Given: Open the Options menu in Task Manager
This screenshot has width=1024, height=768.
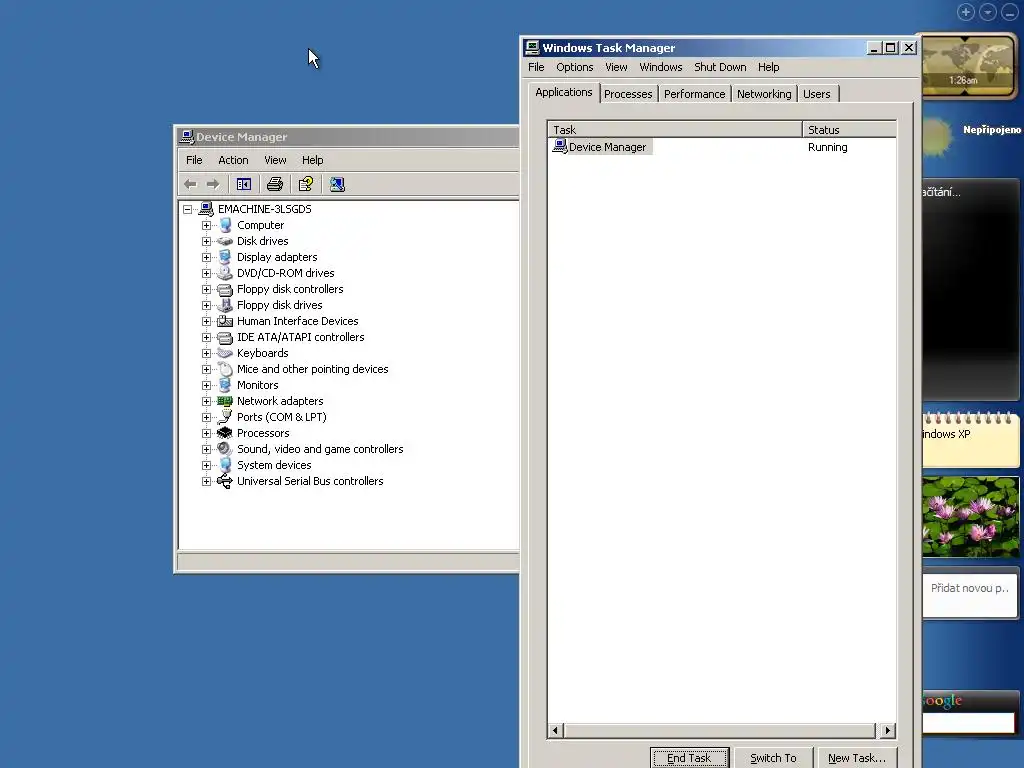Looking at the screenshot, I should (575, 67).
